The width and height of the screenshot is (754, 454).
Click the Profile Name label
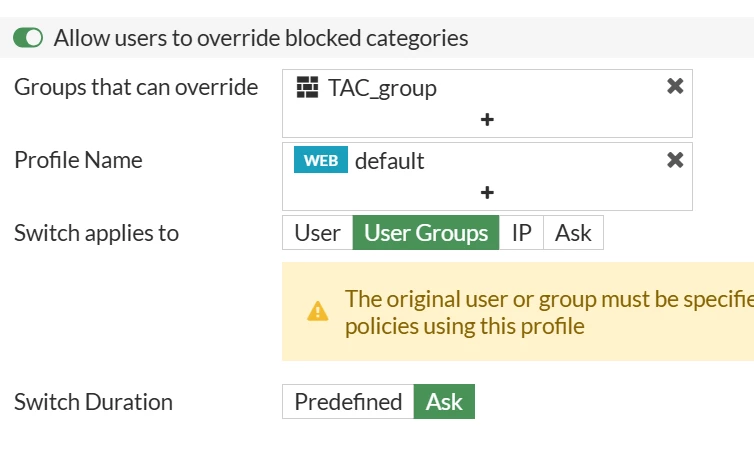[x=78, y=160]
